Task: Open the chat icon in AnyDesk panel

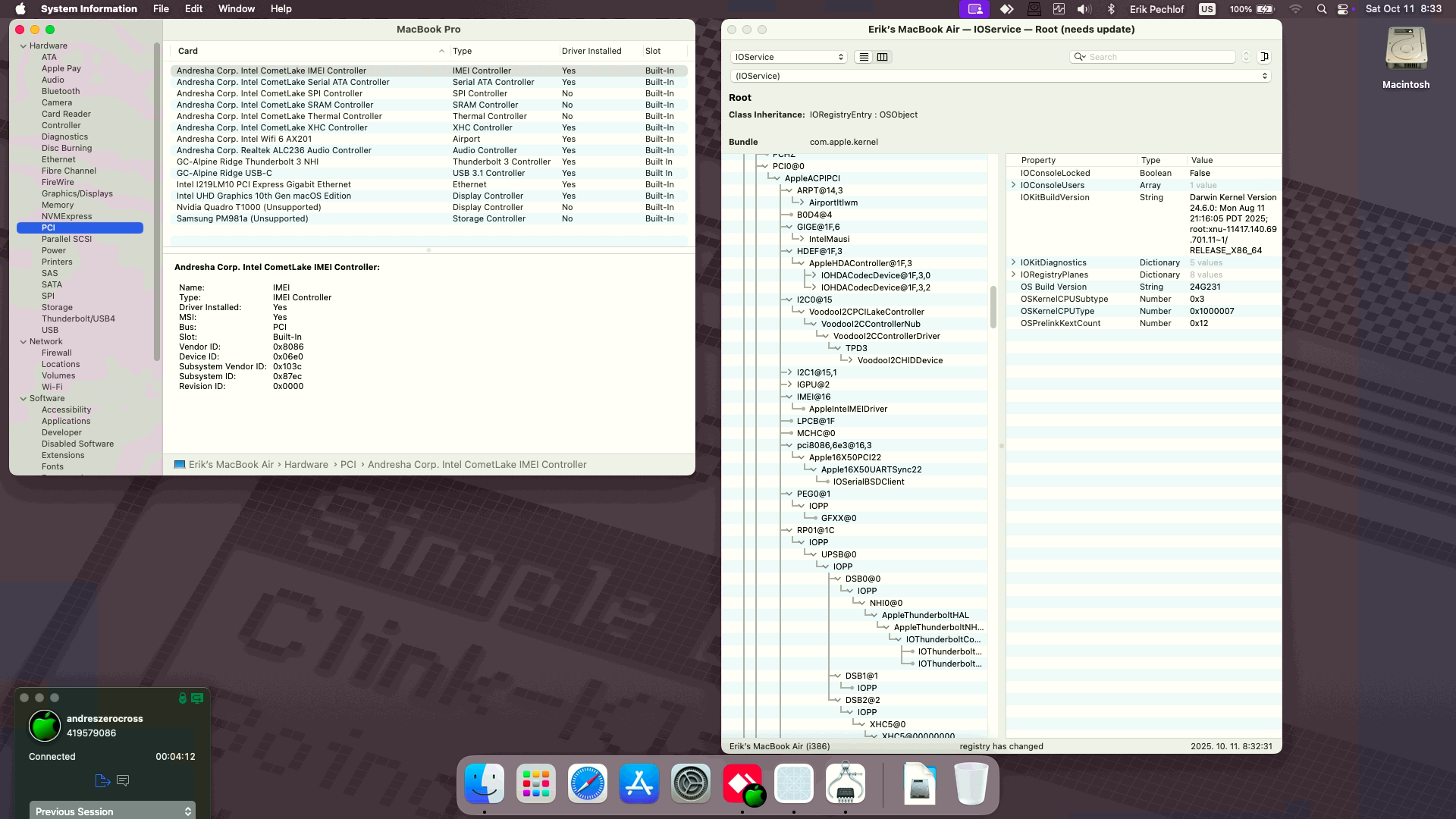Action: [123, 780]
